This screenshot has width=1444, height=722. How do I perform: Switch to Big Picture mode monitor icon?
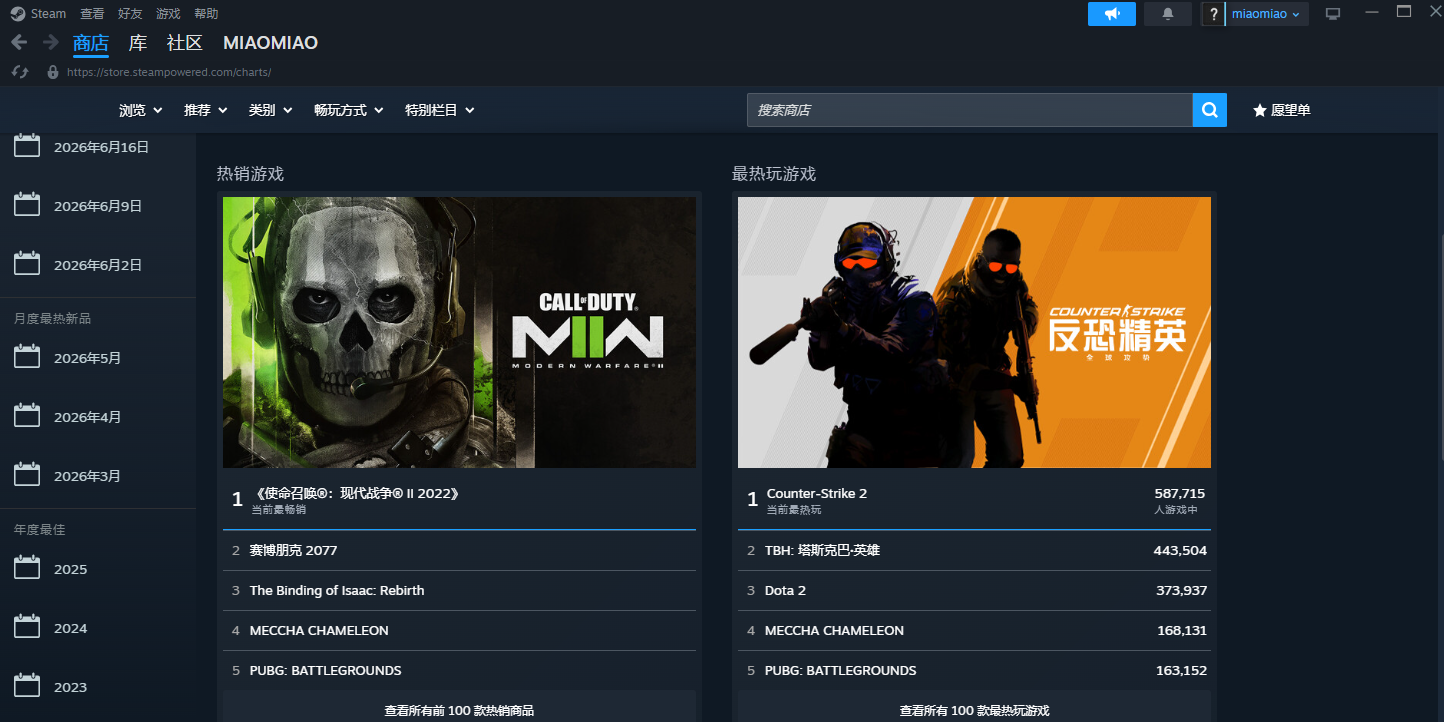tap(1332, 14)
